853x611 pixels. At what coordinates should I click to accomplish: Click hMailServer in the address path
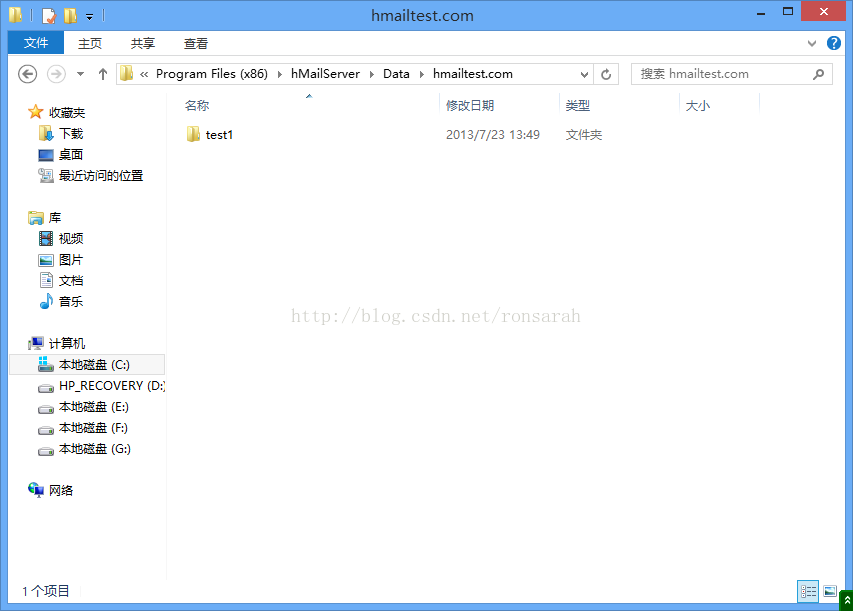click(325, 74)
